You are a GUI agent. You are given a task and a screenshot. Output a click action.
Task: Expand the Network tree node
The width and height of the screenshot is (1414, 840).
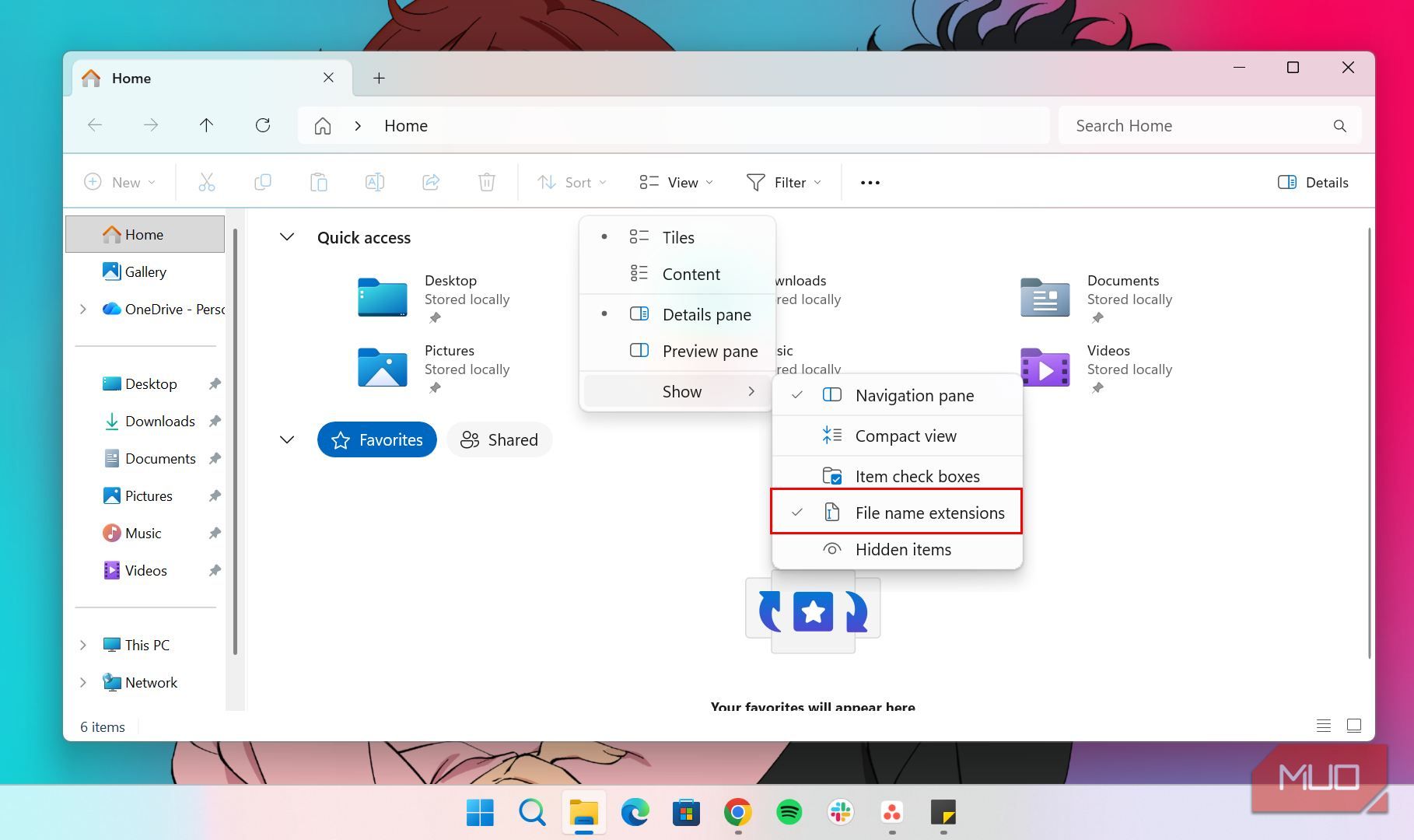coord(83,682)
